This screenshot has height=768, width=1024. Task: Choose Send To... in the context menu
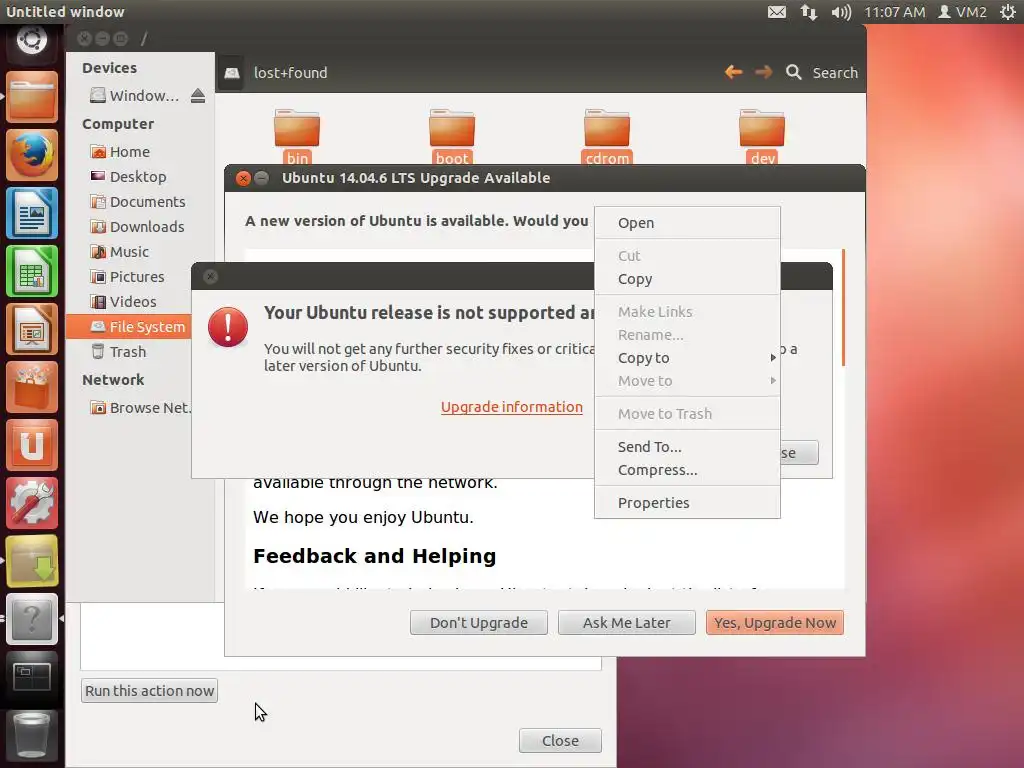click(687, 447)
